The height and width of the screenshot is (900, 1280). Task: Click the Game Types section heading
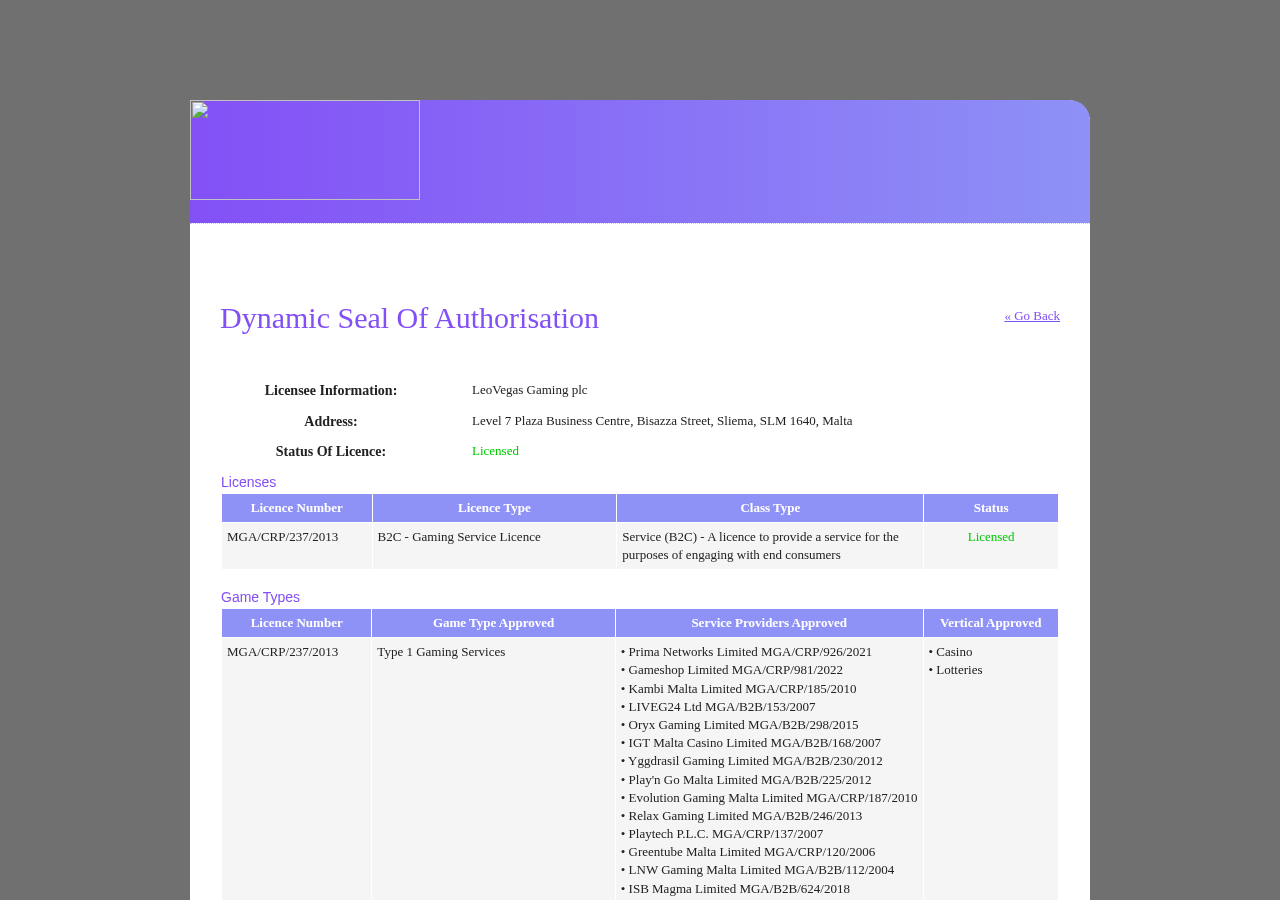click(260, 597)
